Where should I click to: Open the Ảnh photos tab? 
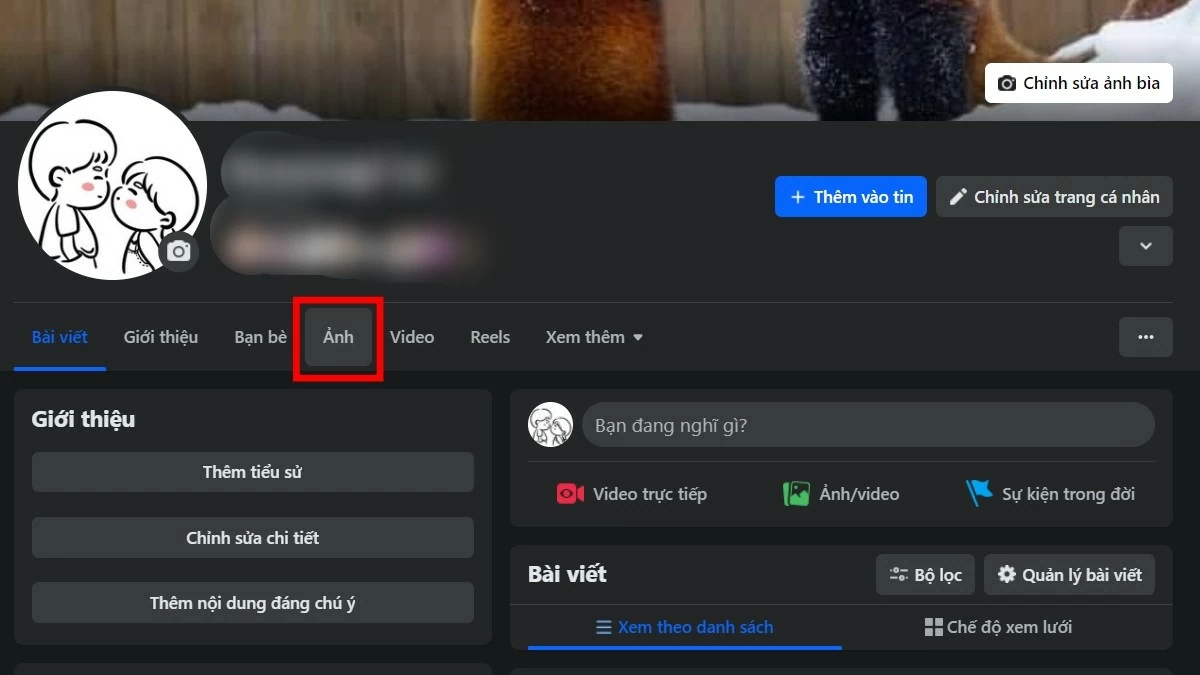coord(337,337)
